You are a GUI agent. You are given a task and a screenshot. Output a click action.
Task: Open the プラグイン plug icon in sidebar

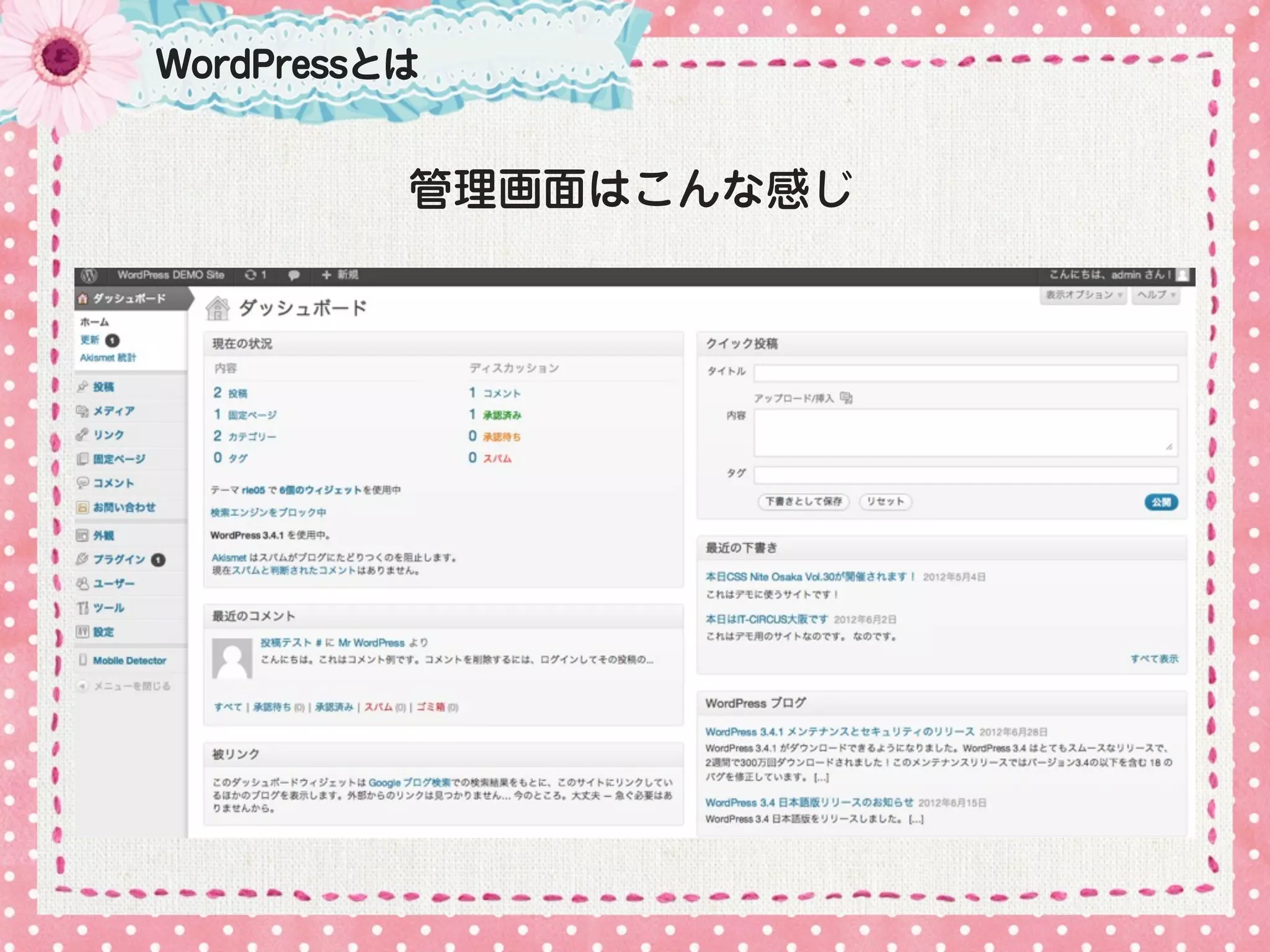coord(82,559)
